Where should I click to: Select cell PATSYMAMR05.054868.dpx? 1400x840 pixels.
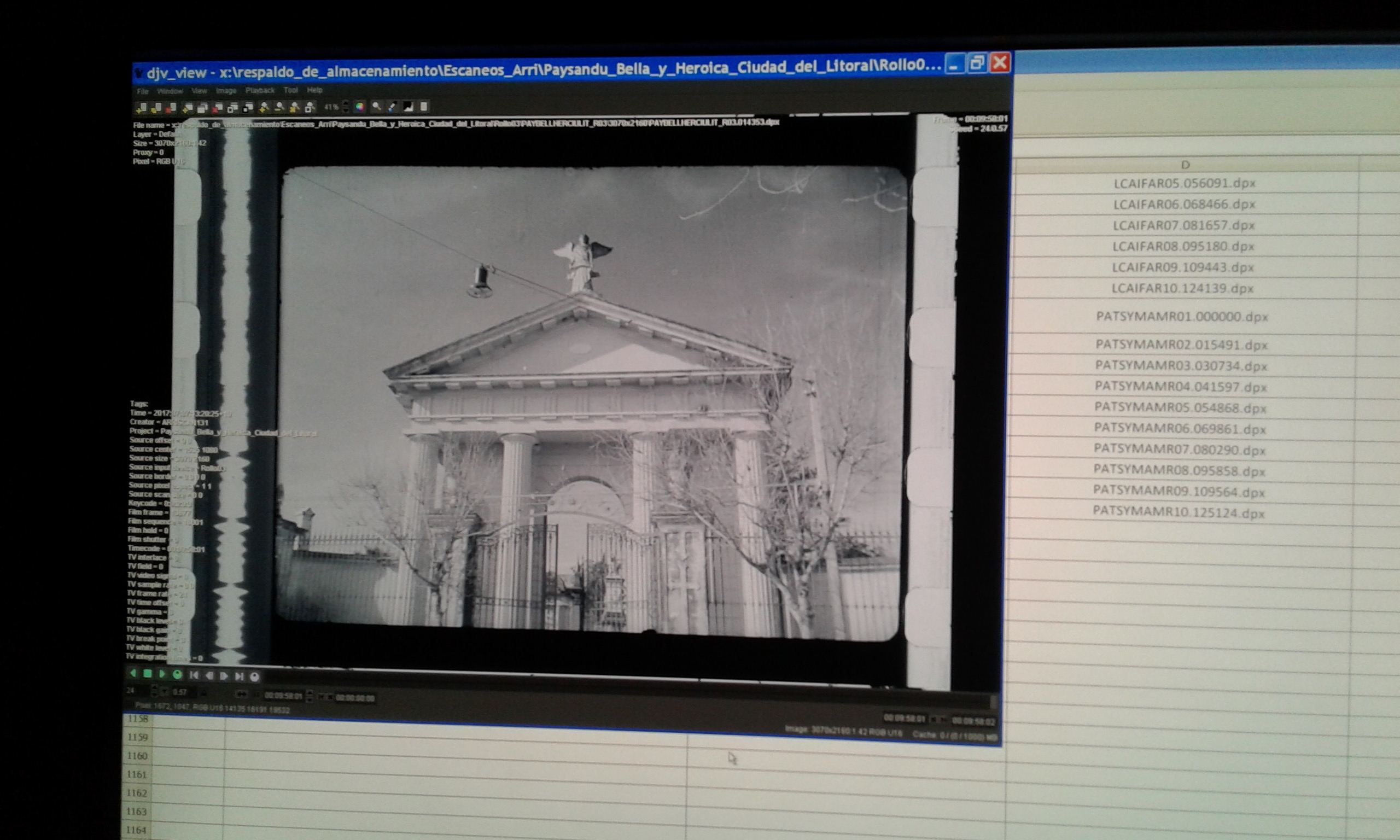[1181, 407]
